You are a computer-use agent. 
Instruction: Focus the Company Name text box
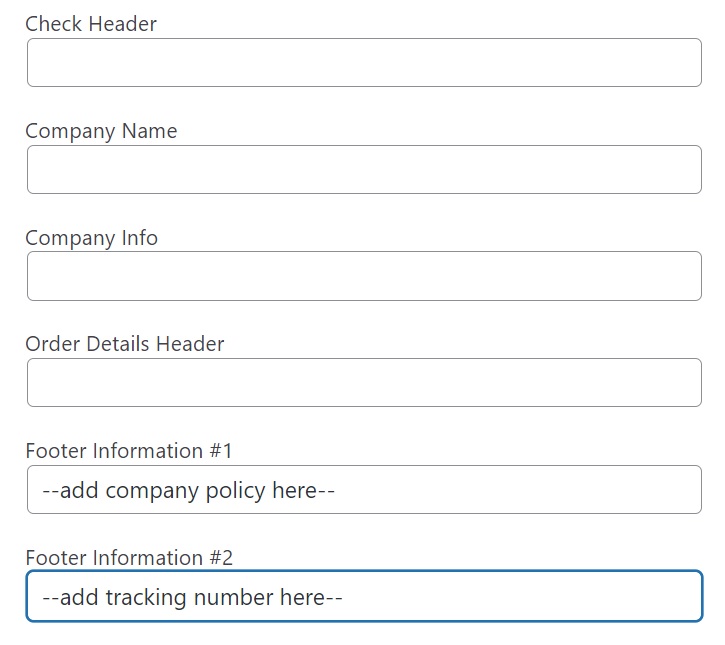(364, 169)
